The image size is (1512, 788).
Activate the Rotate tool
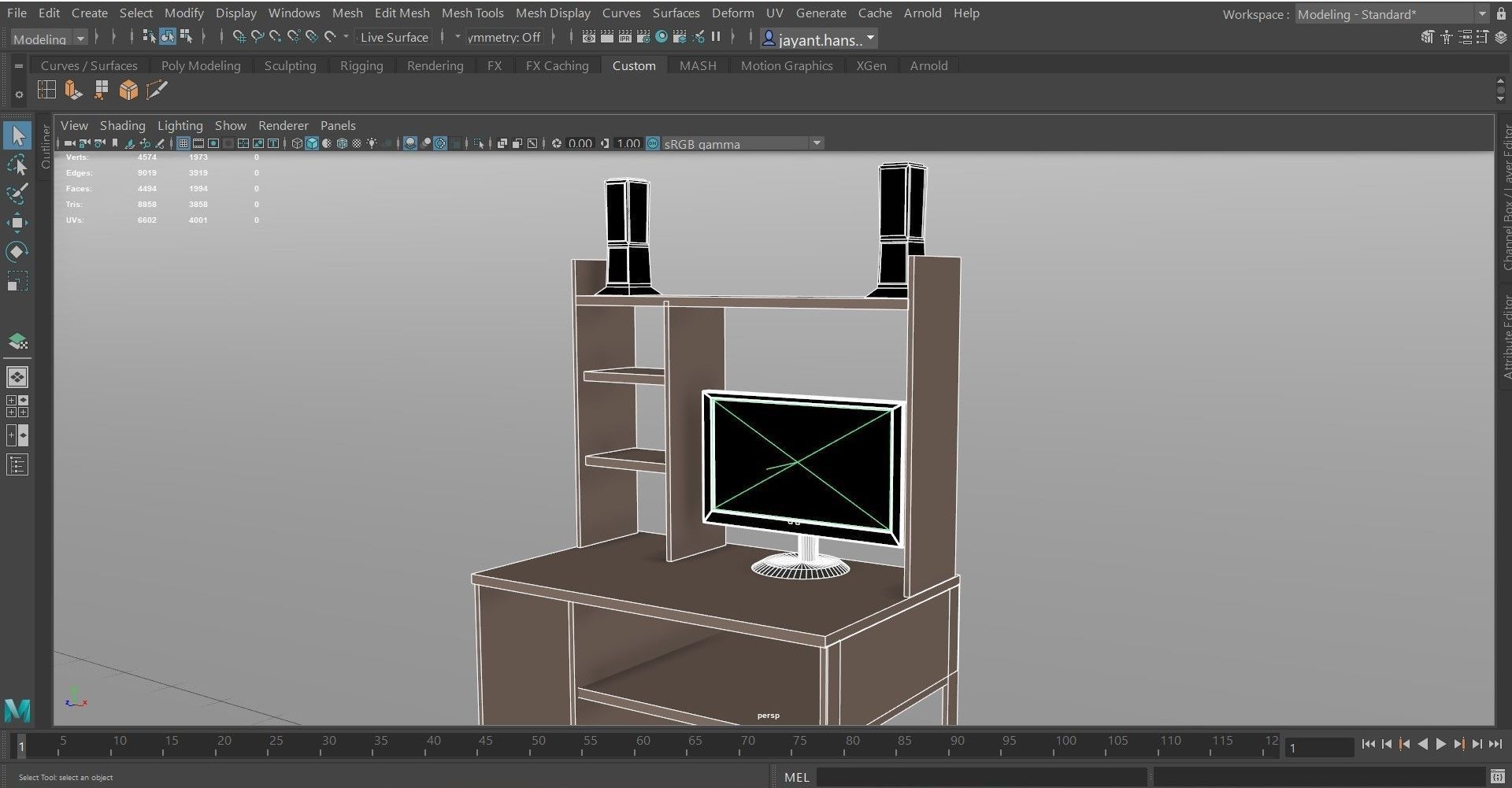pos(17,252)
